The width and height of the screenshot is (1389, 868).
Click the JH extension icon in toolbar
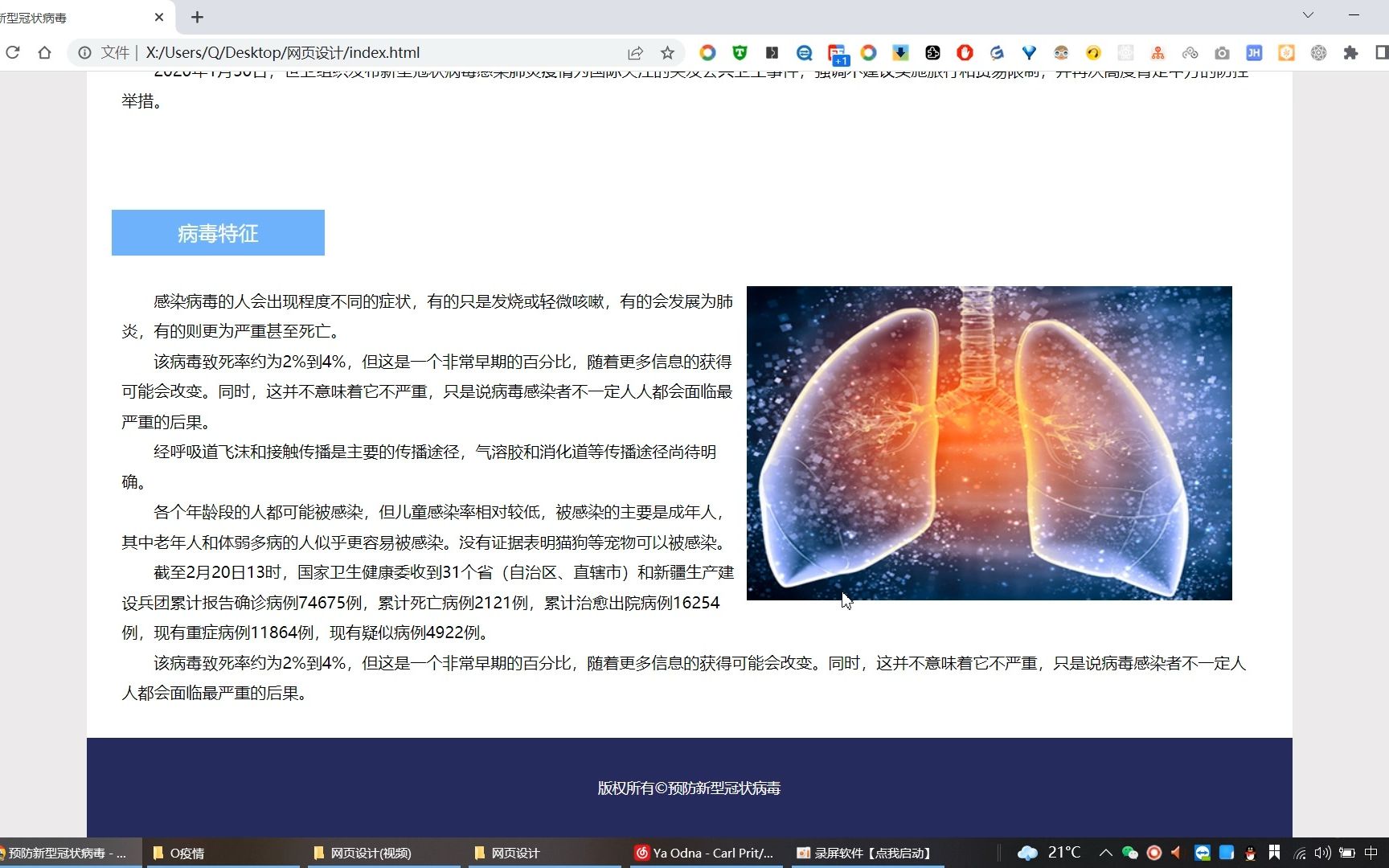click(1254, 53)
